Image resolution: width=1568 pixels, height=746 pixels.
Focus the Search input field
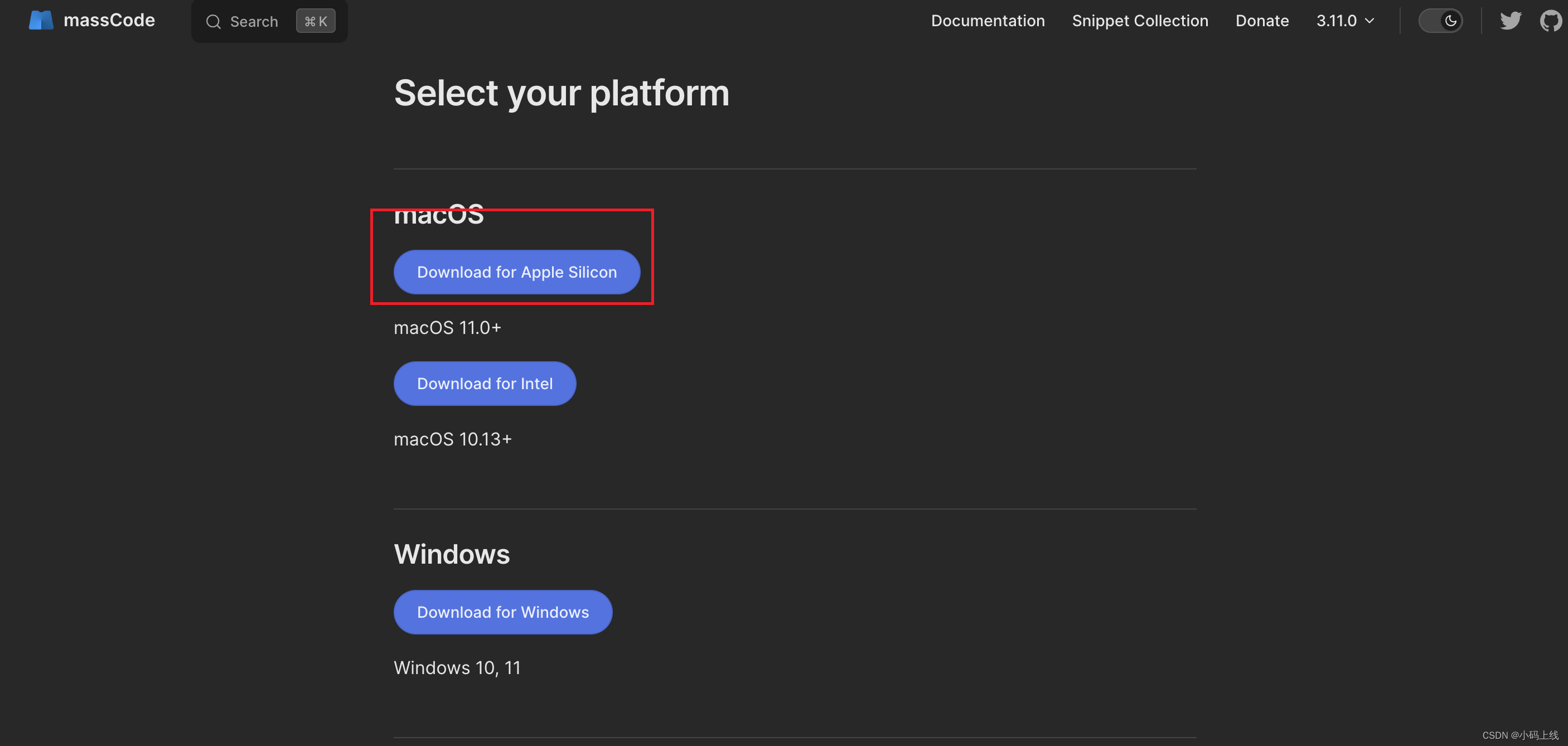(269, 21)
